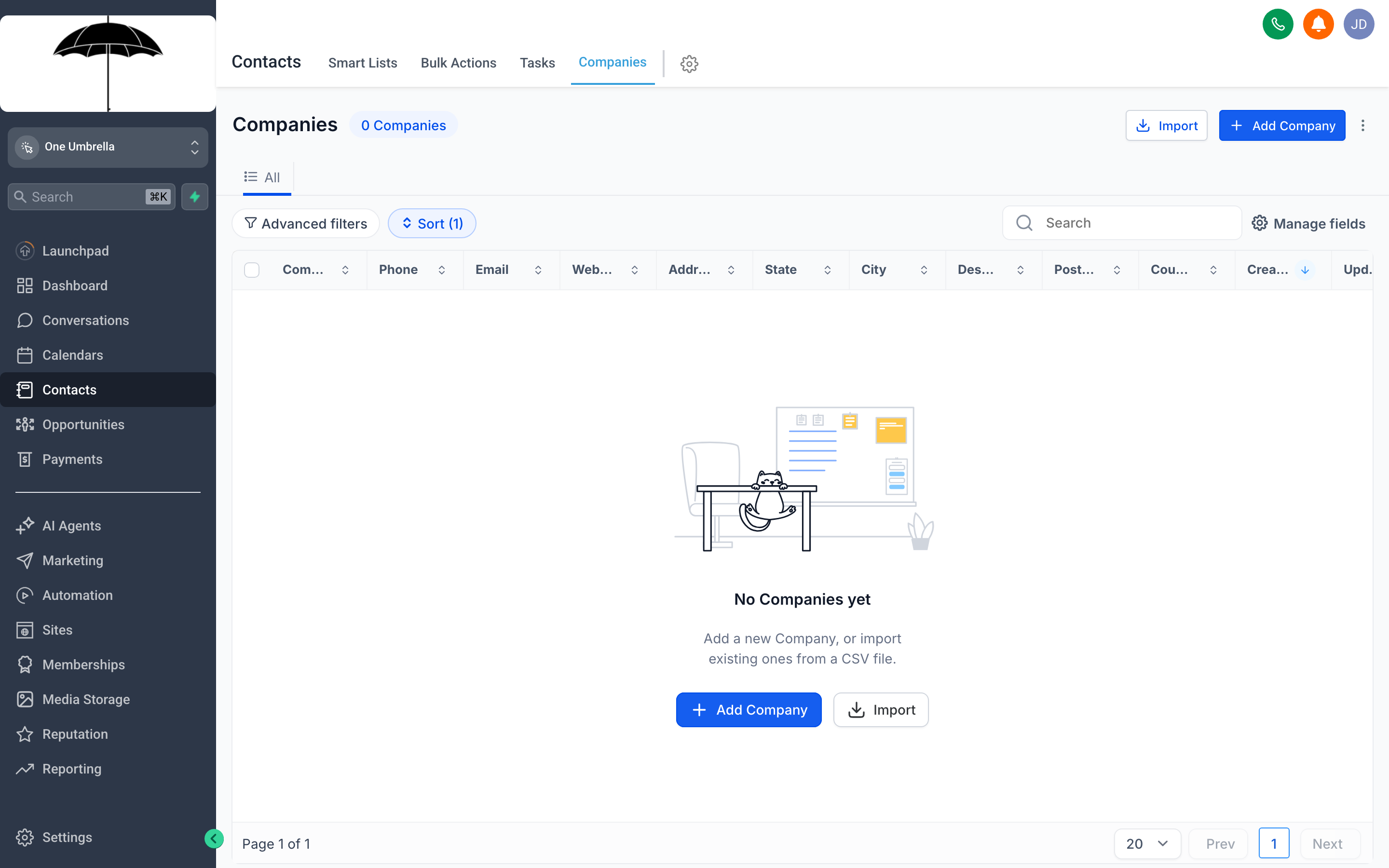Open Media Storage in the sidebar
The height and width of the screenshot is (868, 1389).
[108, 699]
